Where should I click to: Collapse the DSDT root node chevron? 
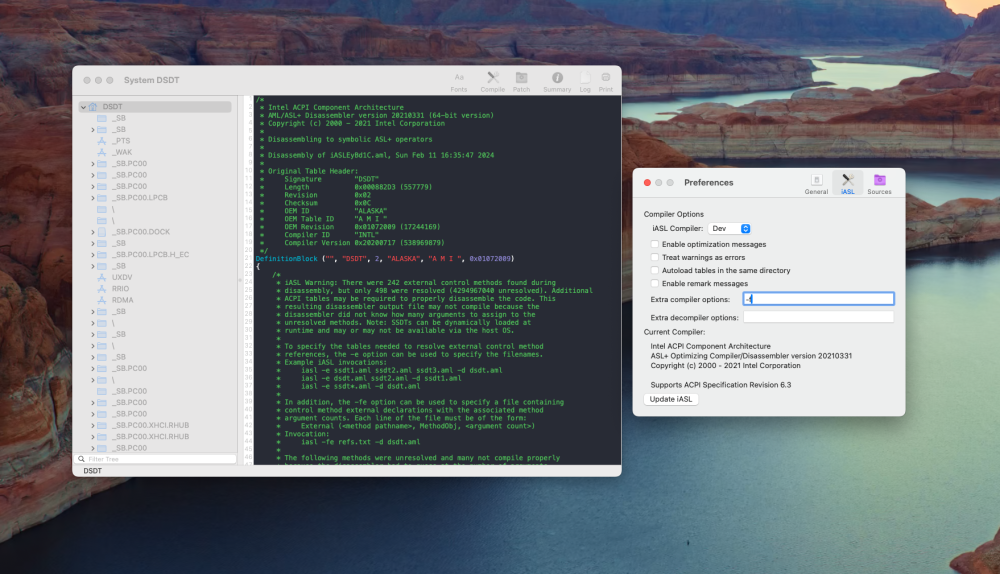click(84, 107)
